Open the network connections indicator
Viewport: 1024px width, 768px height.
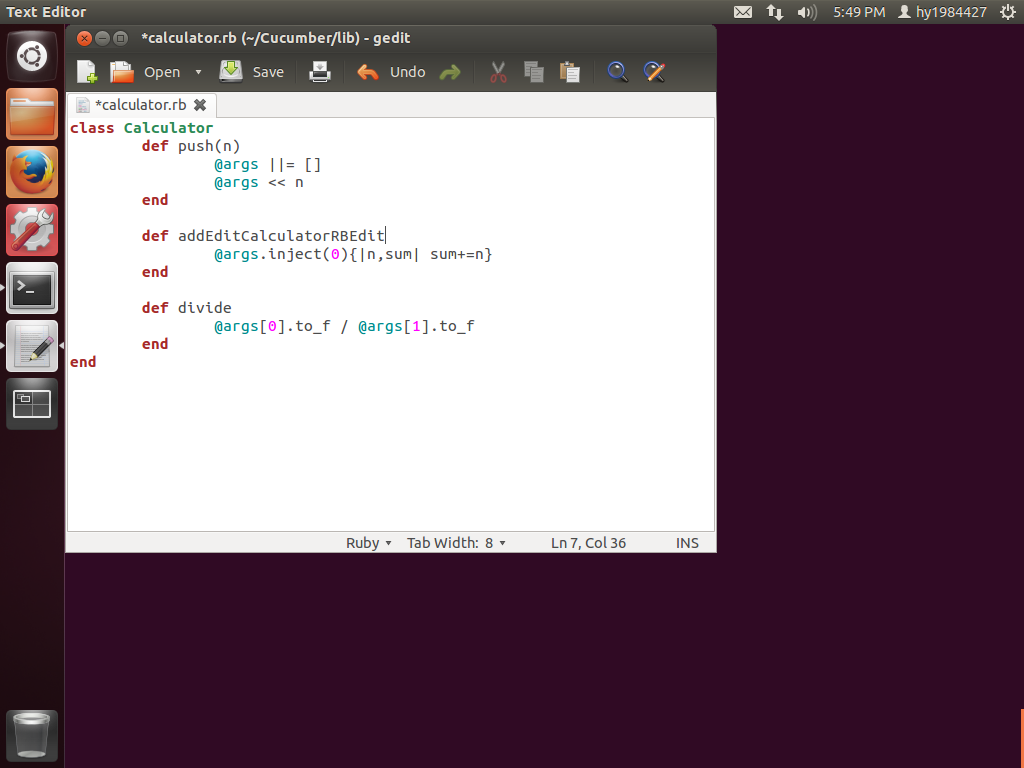coord(775,12)
